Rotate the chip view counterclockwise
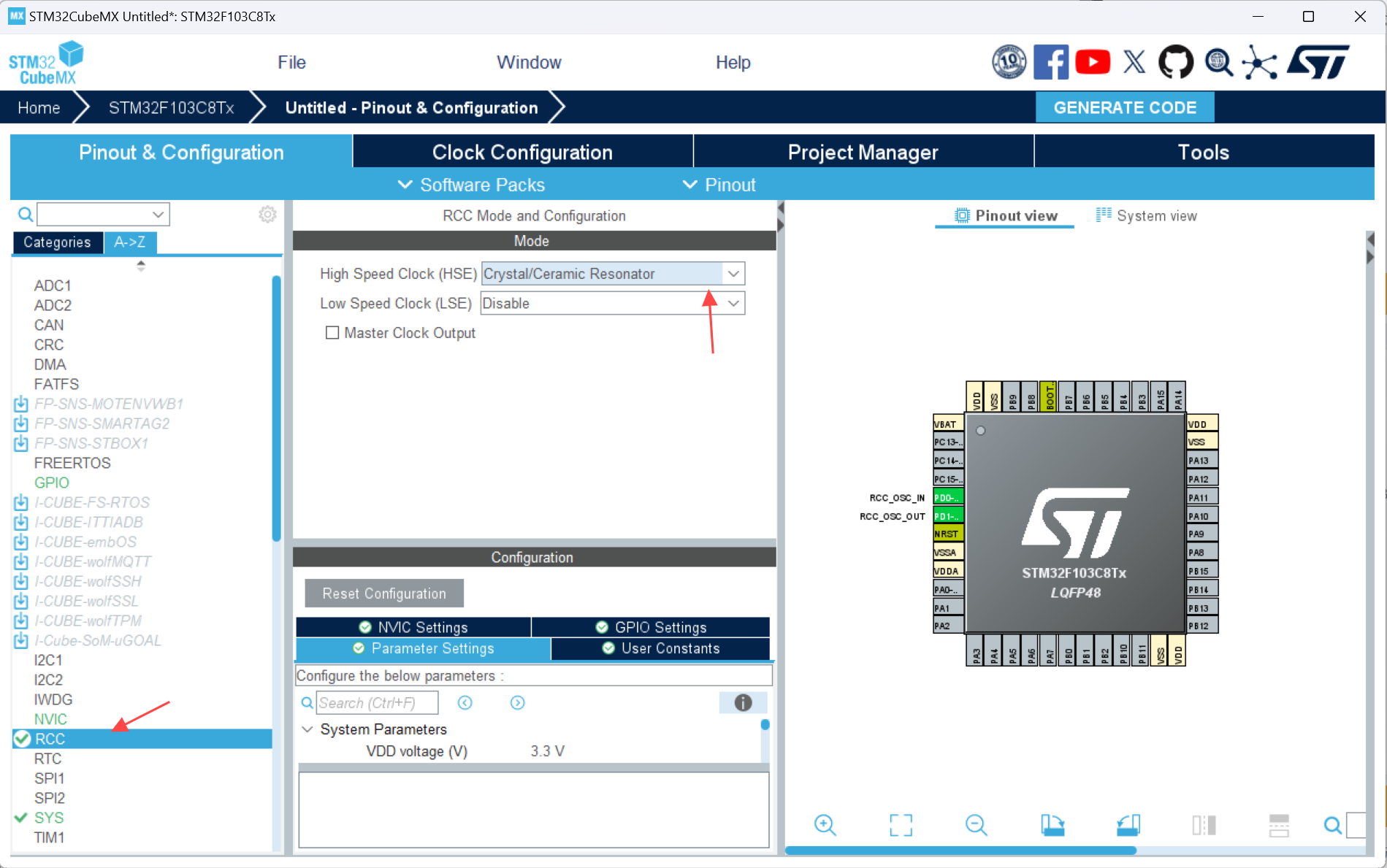The width and height of the screenshot is (1387, 868). [1128, 825]
